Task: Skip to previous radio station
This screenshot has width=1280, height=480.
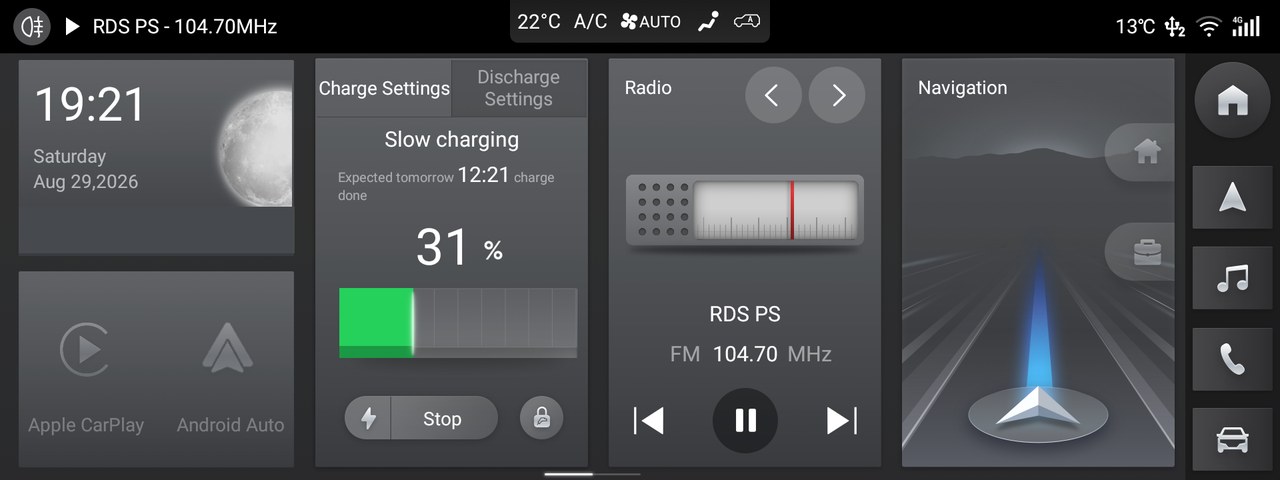Action: pos(648,421)
